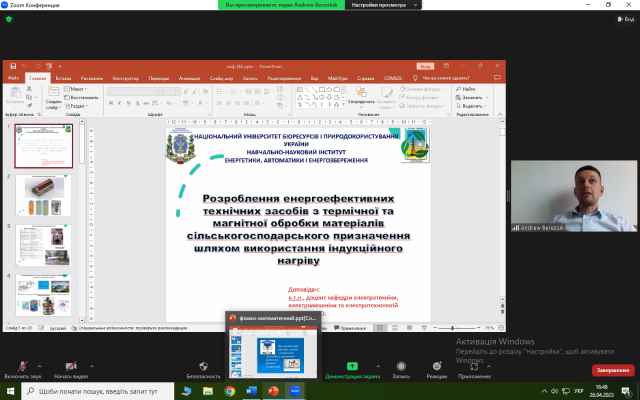Toggle bold Ж formatting button
The width and height of the screenshot is (640, 400).
click(111, 103)
